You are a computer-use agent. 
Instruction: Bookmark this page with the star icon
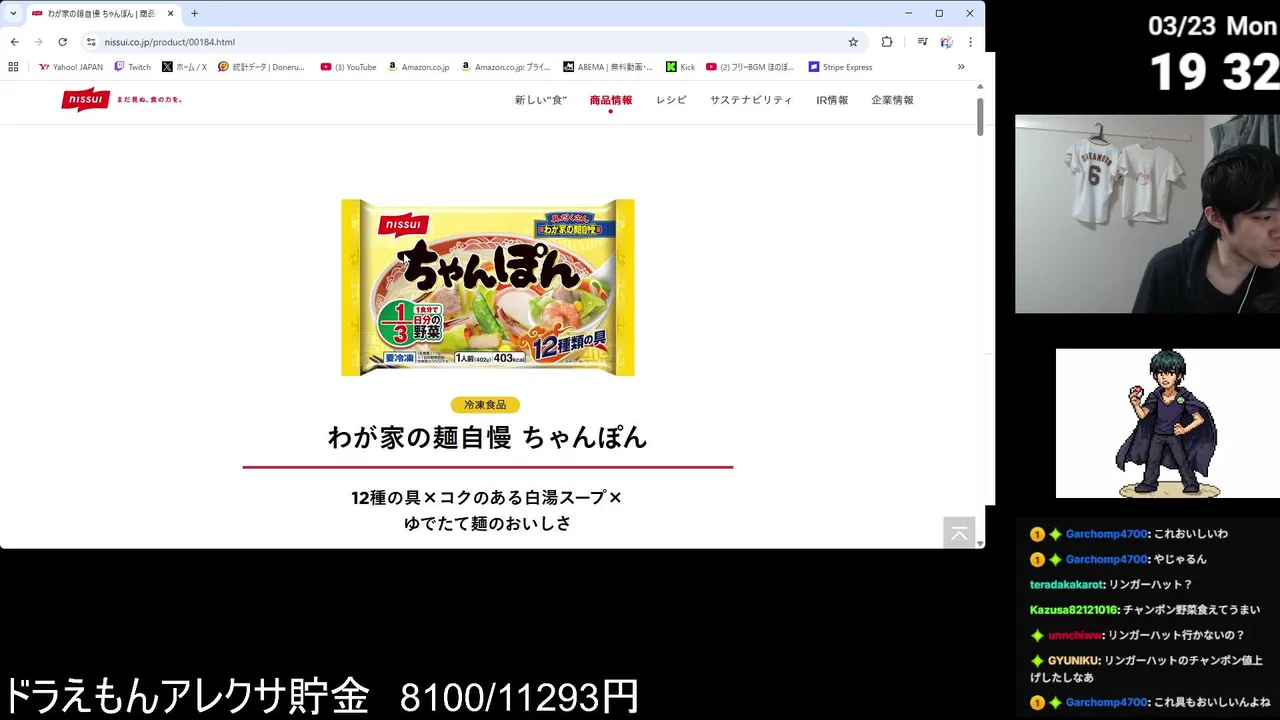(x=853, y=42)
